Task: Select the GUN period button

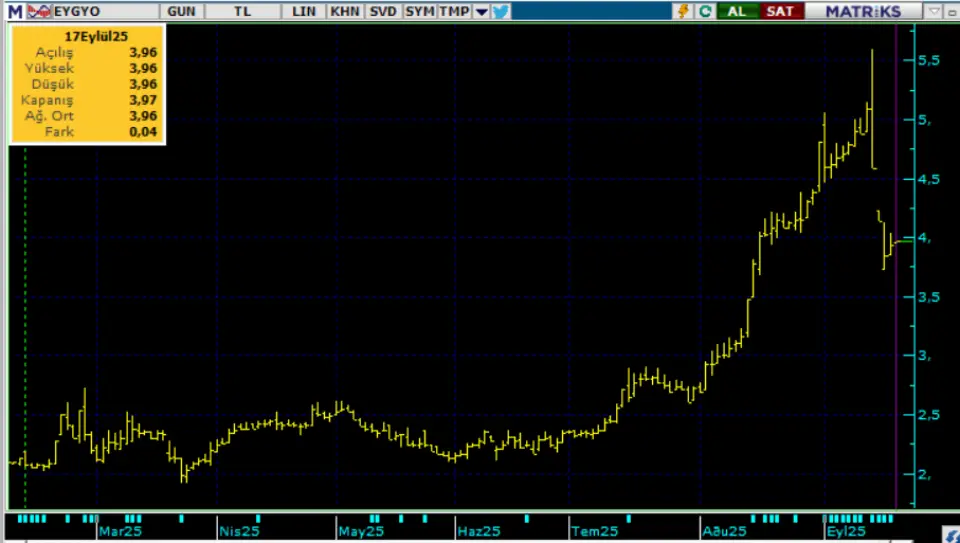Action: pyautogui.click(x=181, y=11)
